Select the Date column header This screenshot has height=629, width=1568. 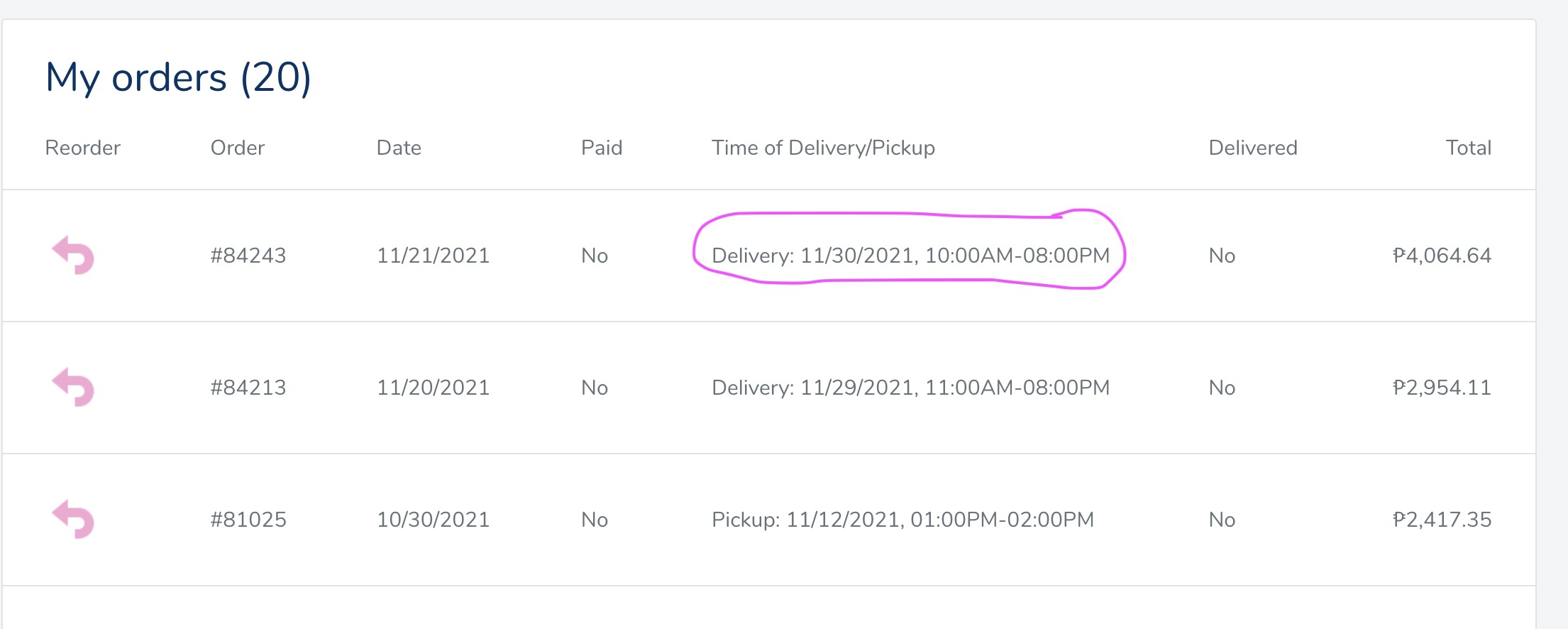click(399, 148)
